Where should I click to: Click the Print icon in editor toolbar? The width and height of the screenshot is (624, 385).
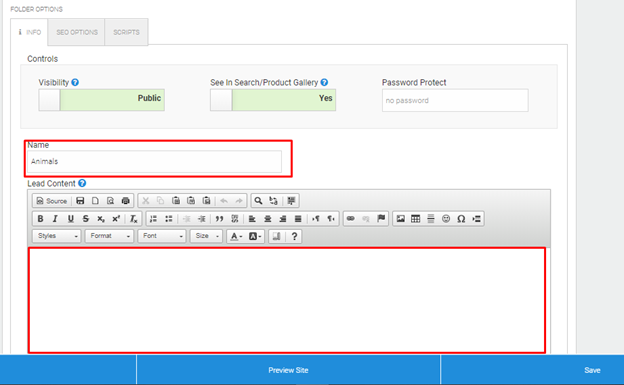pyautogui.click(x=125, y=201)
